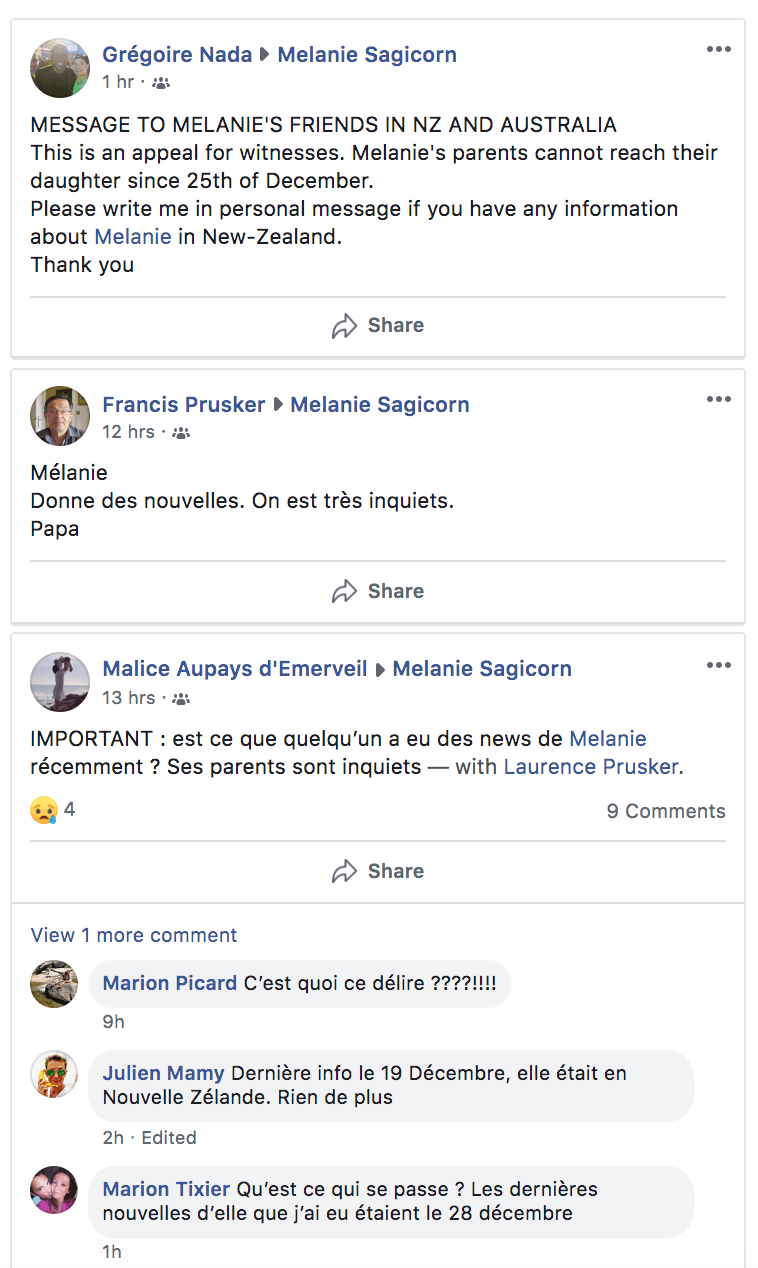Share Malice Aupays d'Emerveil's post
This screenshot has width=758, height=1268.
pos(378,871)
